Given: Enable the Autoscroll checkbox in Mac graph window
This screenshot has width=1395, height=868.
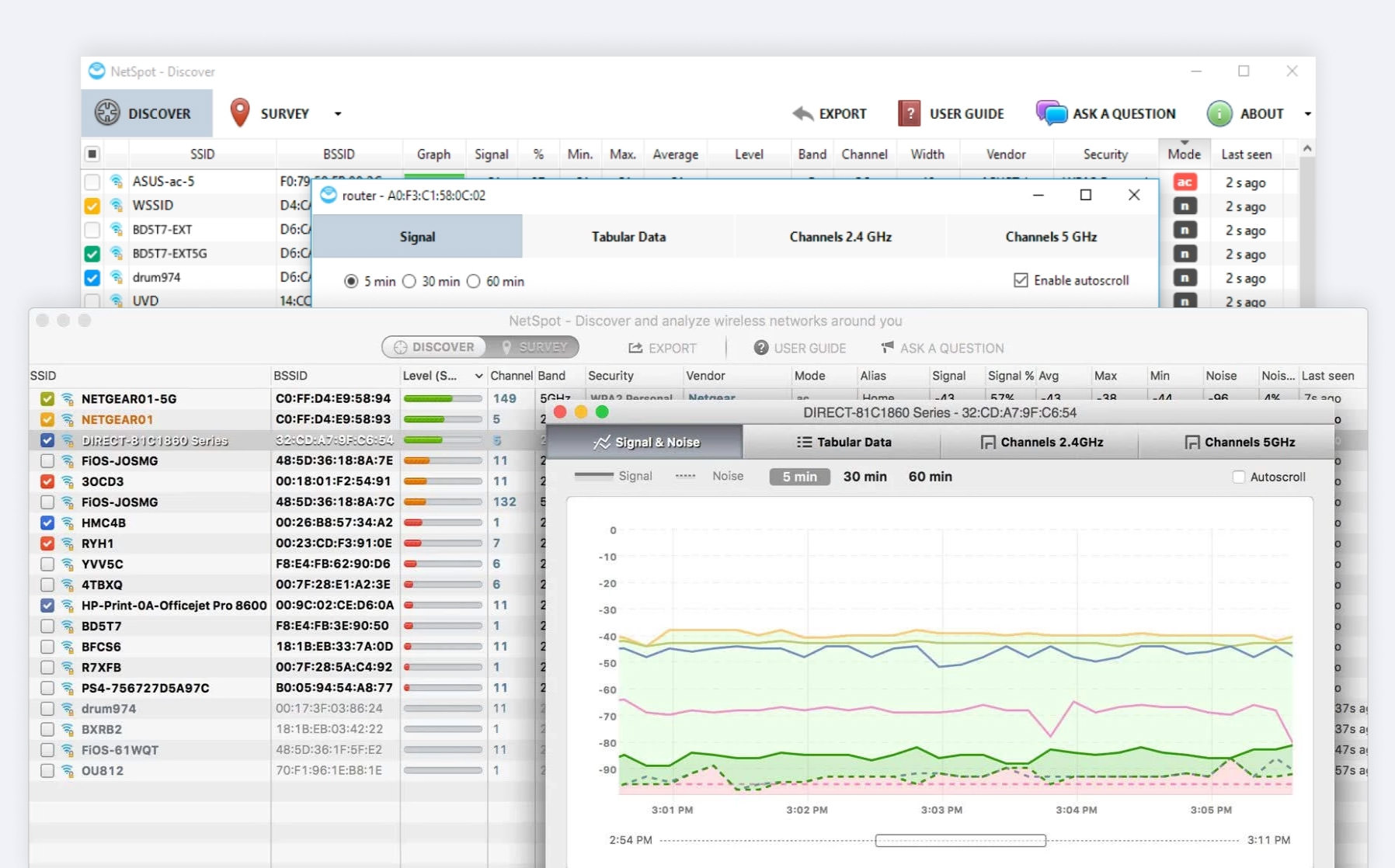Looking at the screenshot, I should 1239,477.
